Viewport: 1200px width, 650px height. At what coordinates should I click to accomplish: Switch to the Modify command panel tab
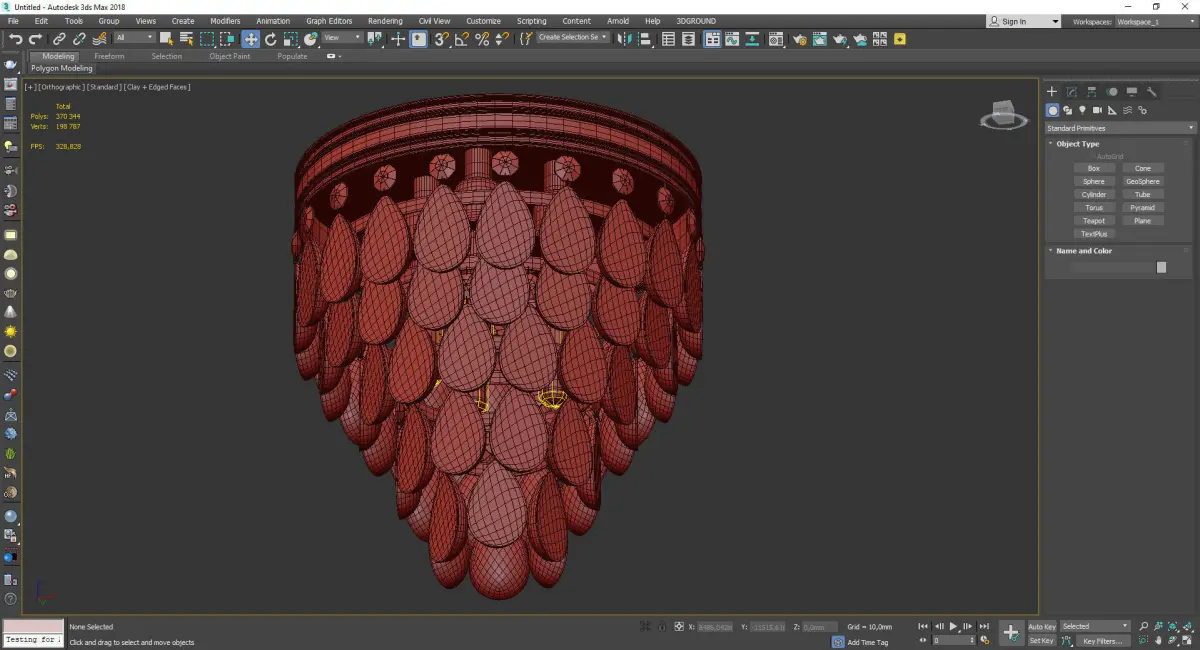(1072, 91)
